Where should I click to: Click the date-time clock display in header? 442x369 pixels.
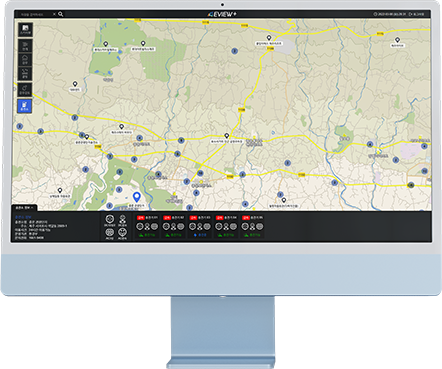390,14
